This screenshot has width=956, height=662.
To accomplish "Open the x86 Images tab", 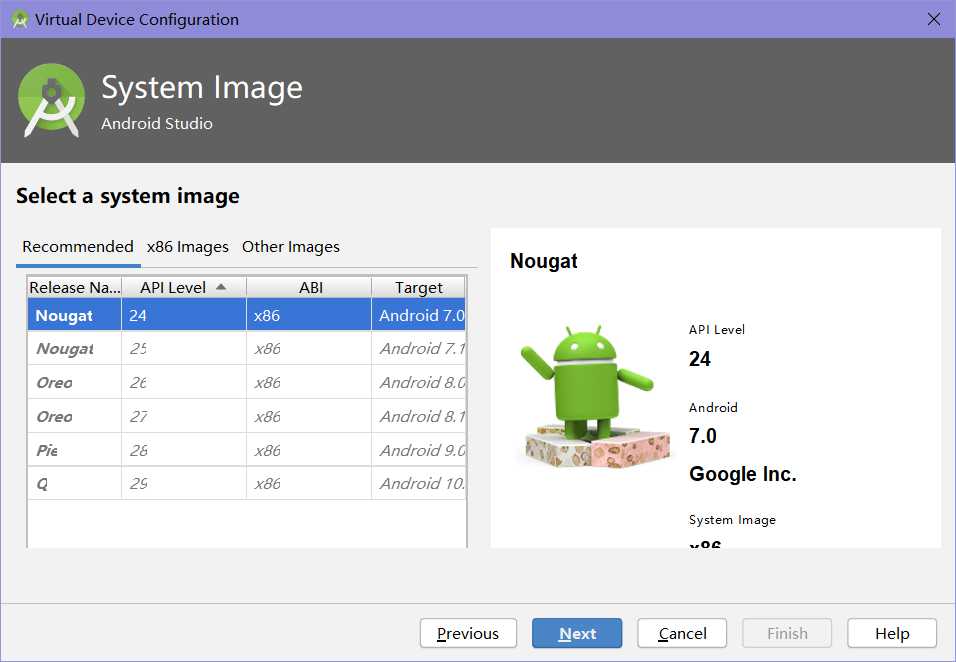I will 188,247.
